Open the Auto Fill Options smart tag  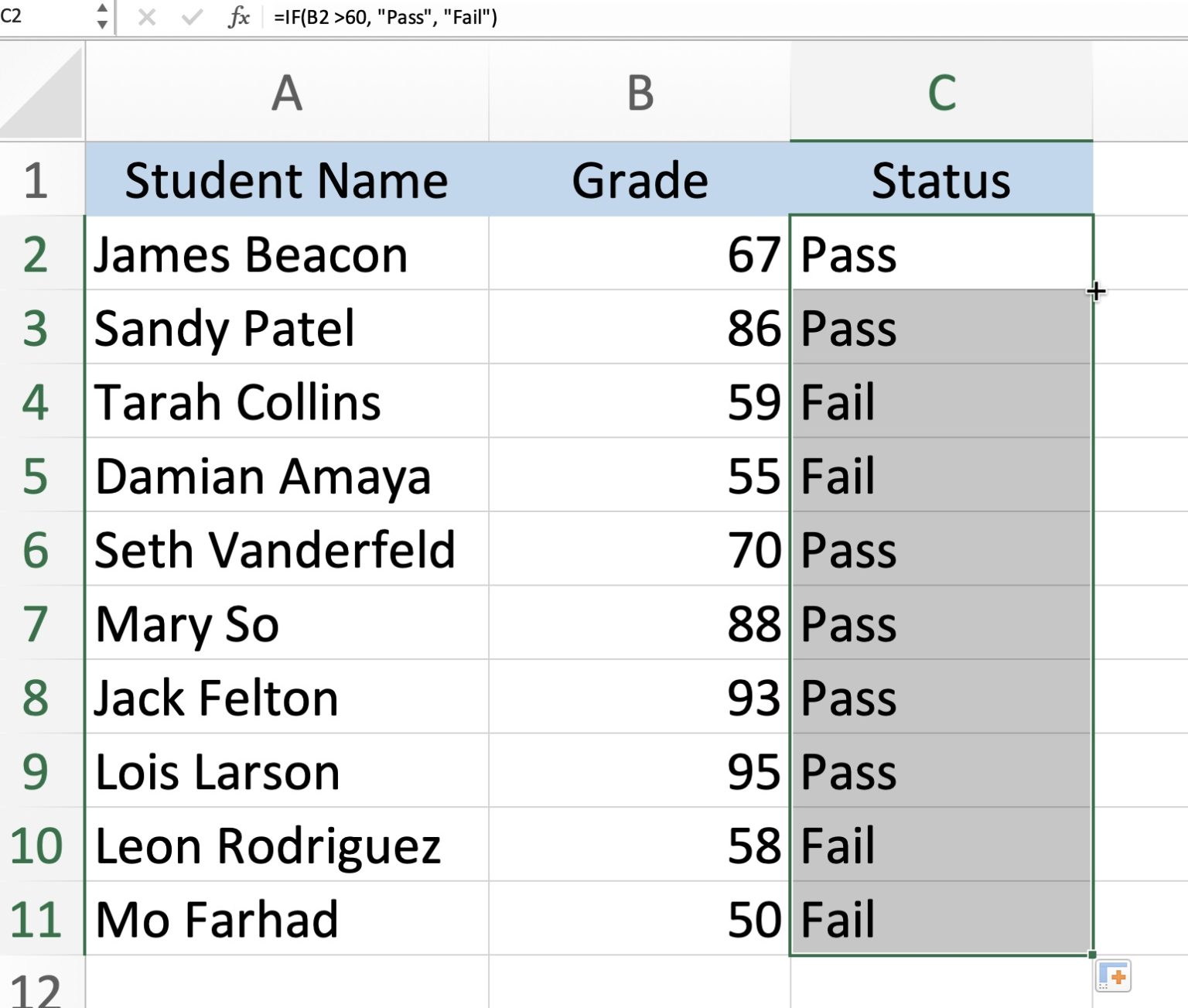1114,977
